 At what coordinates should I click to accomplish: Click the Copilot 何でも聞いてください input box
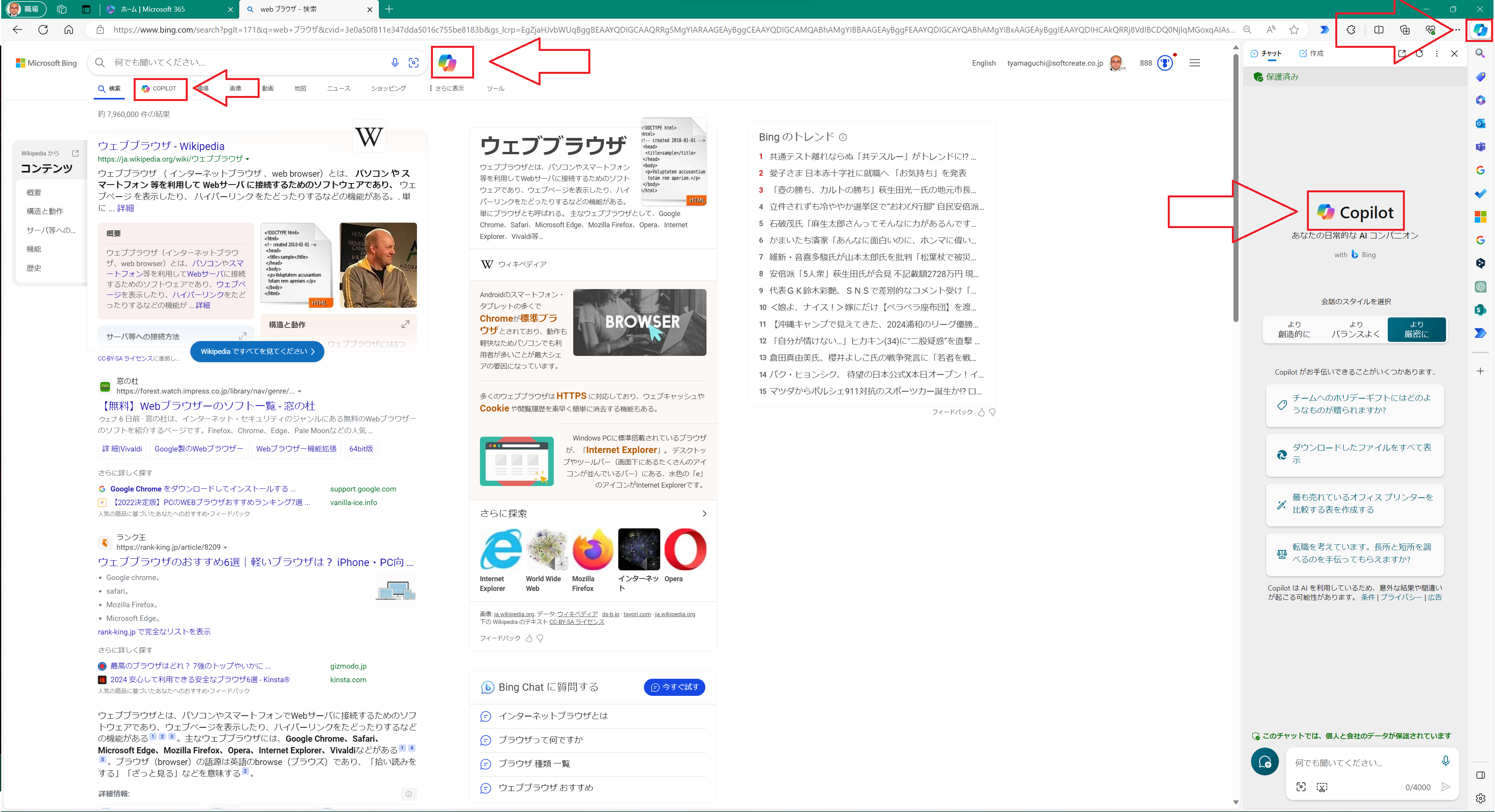point(1364,763)
